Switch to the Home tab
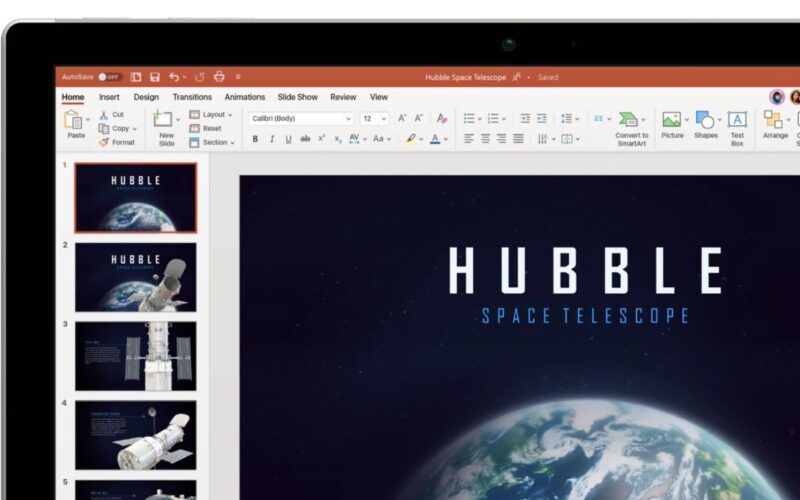Screen dimensions: 800x500 point(73,97)
